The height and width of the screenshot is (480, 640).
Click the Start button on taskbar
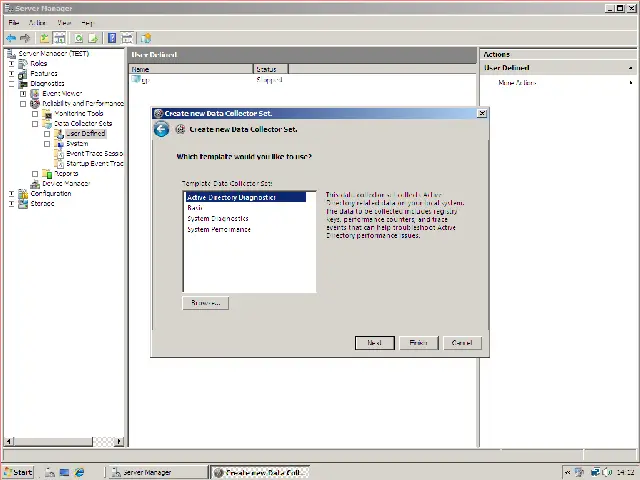[18, 472]
